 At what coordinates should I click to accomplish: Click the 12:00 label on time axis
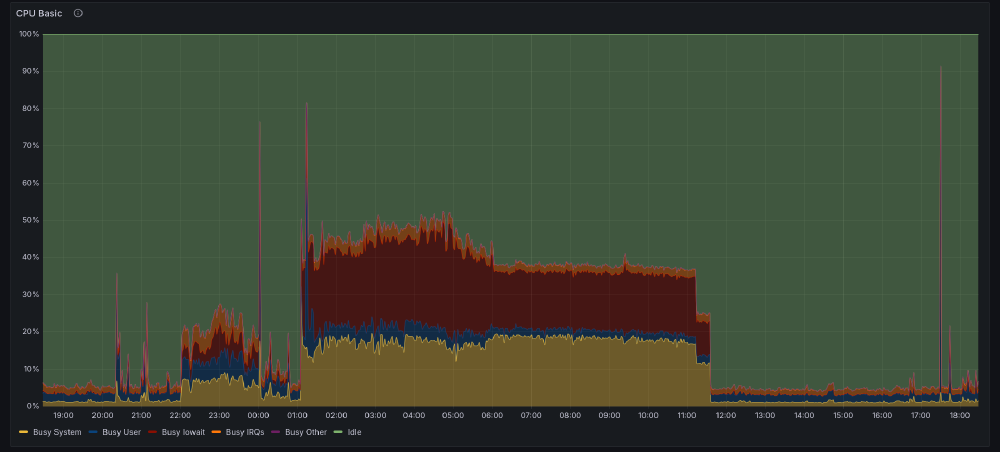pos(725,415)
